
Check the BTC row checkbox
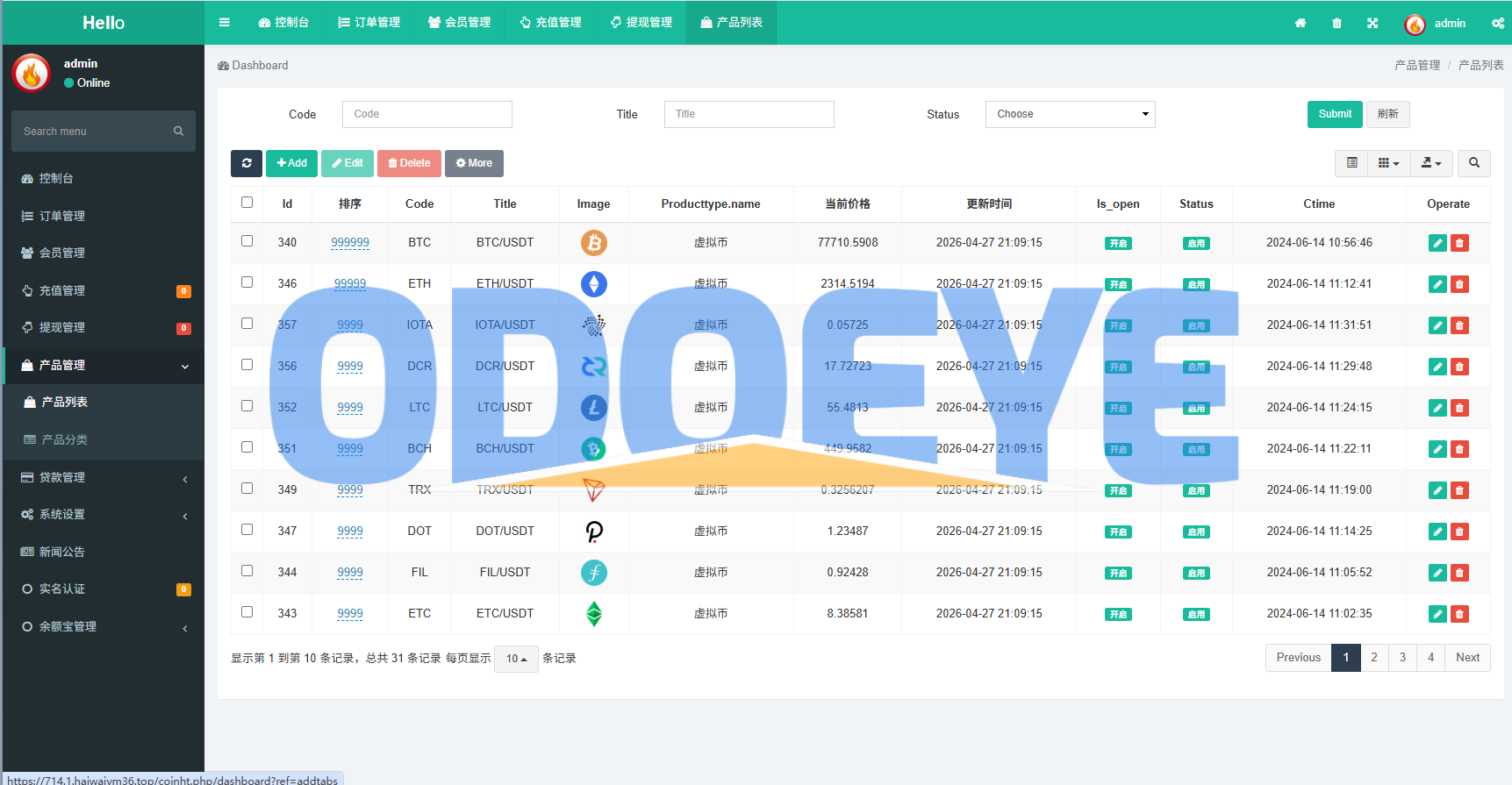(247, 241)
